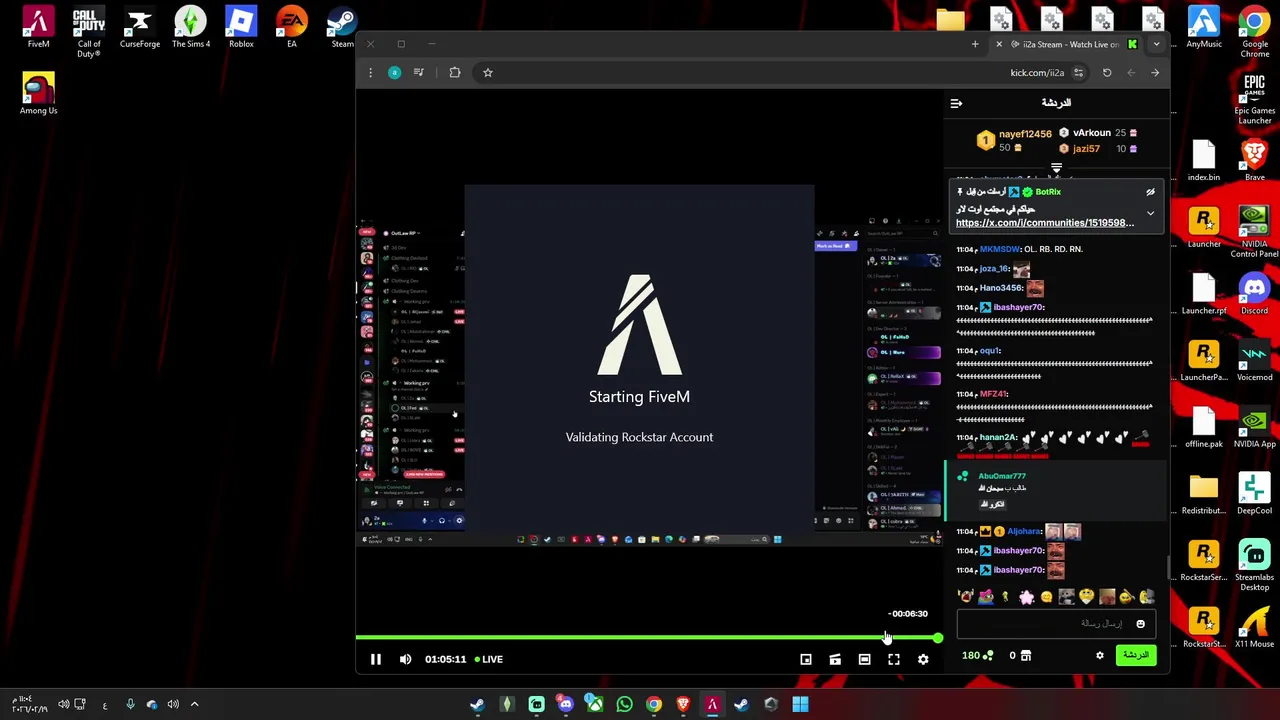Open the tab search dropdown arrow
Screen dimensions: 1280x720
[1156, 44]
